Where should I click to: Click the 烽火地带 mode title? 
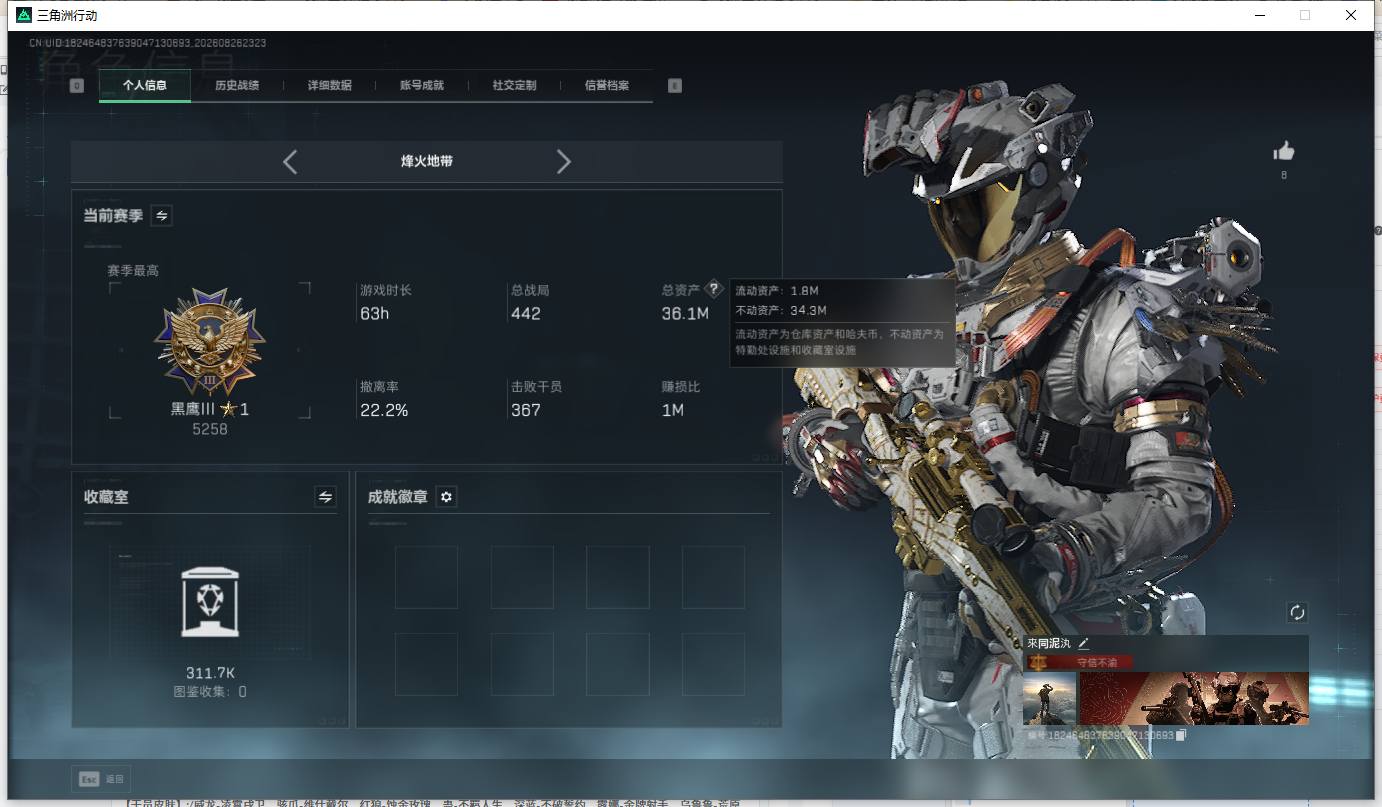tap(427, 161)
